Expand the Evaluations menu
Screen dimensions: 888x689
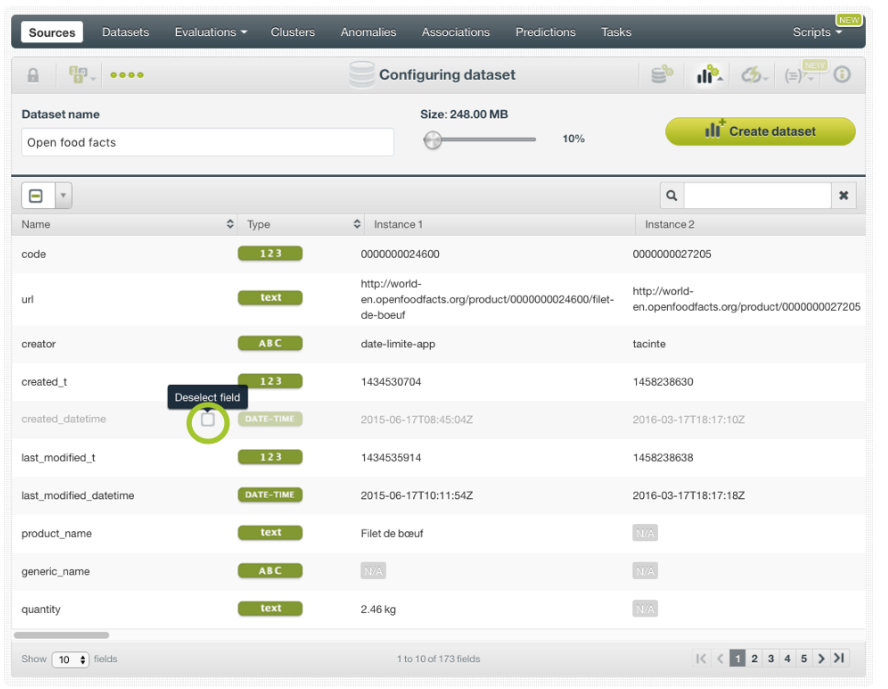pyautogui.click(x=210, y=32)
